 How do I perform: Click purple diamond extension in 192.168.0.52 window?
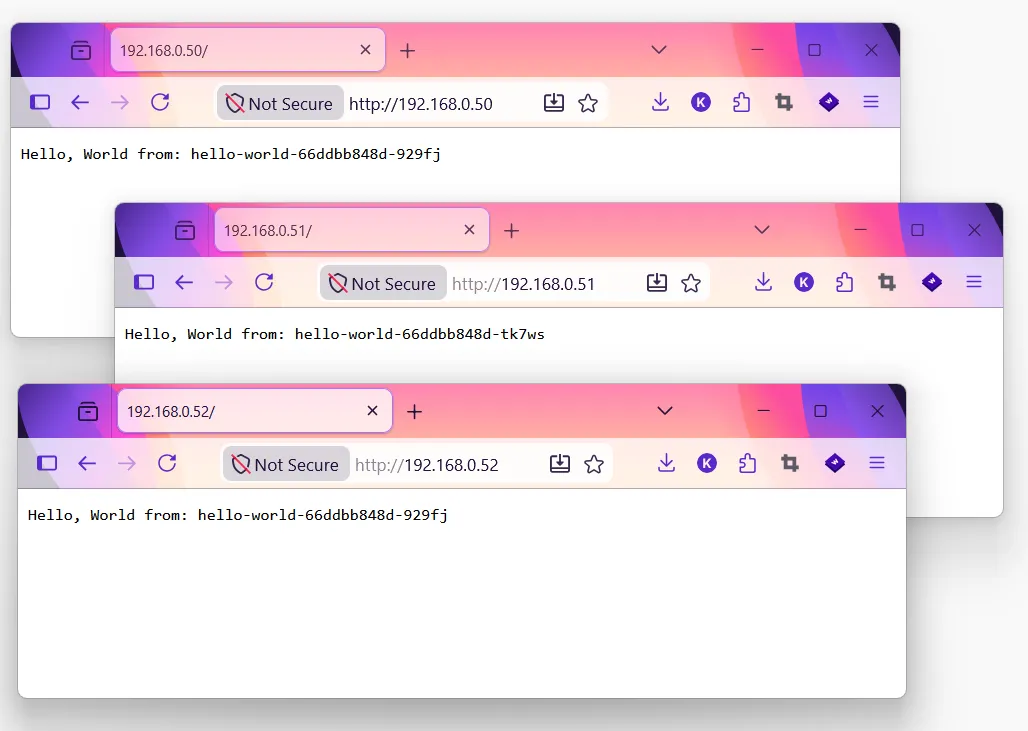pyautogui.click(x=835, y=464)
